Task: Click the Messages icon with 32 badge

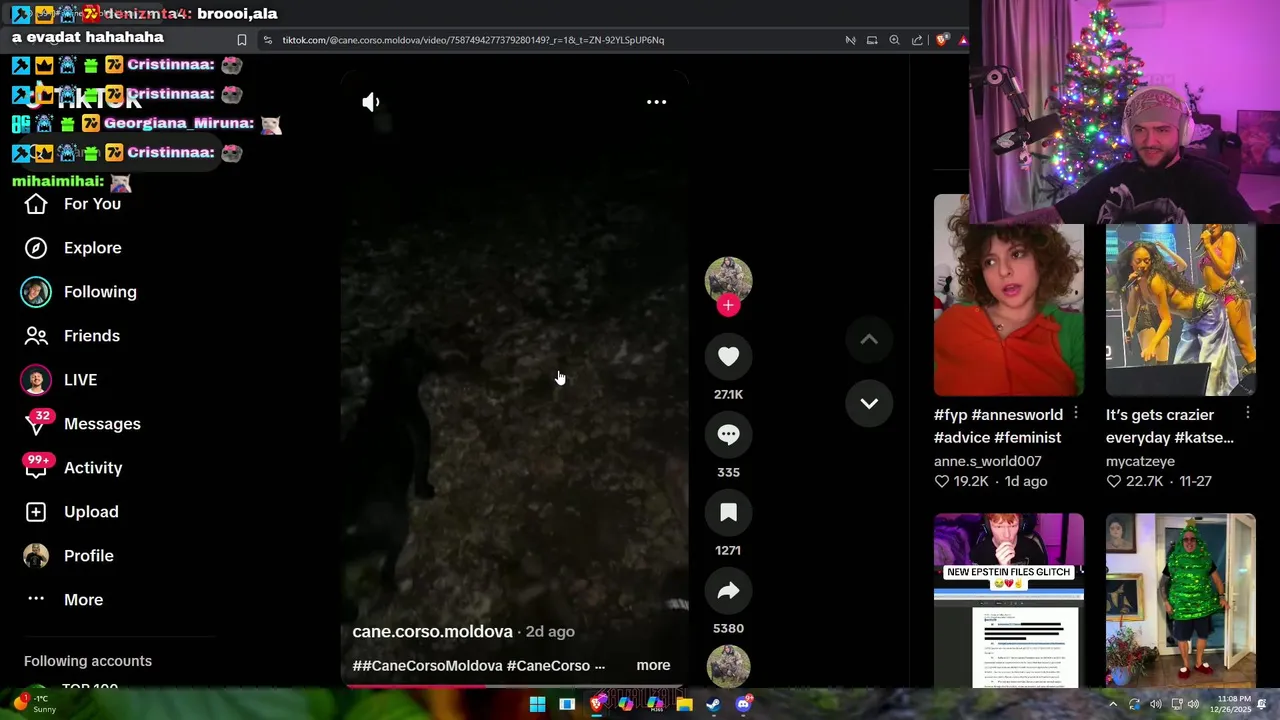Action: (x=36, y=424)
